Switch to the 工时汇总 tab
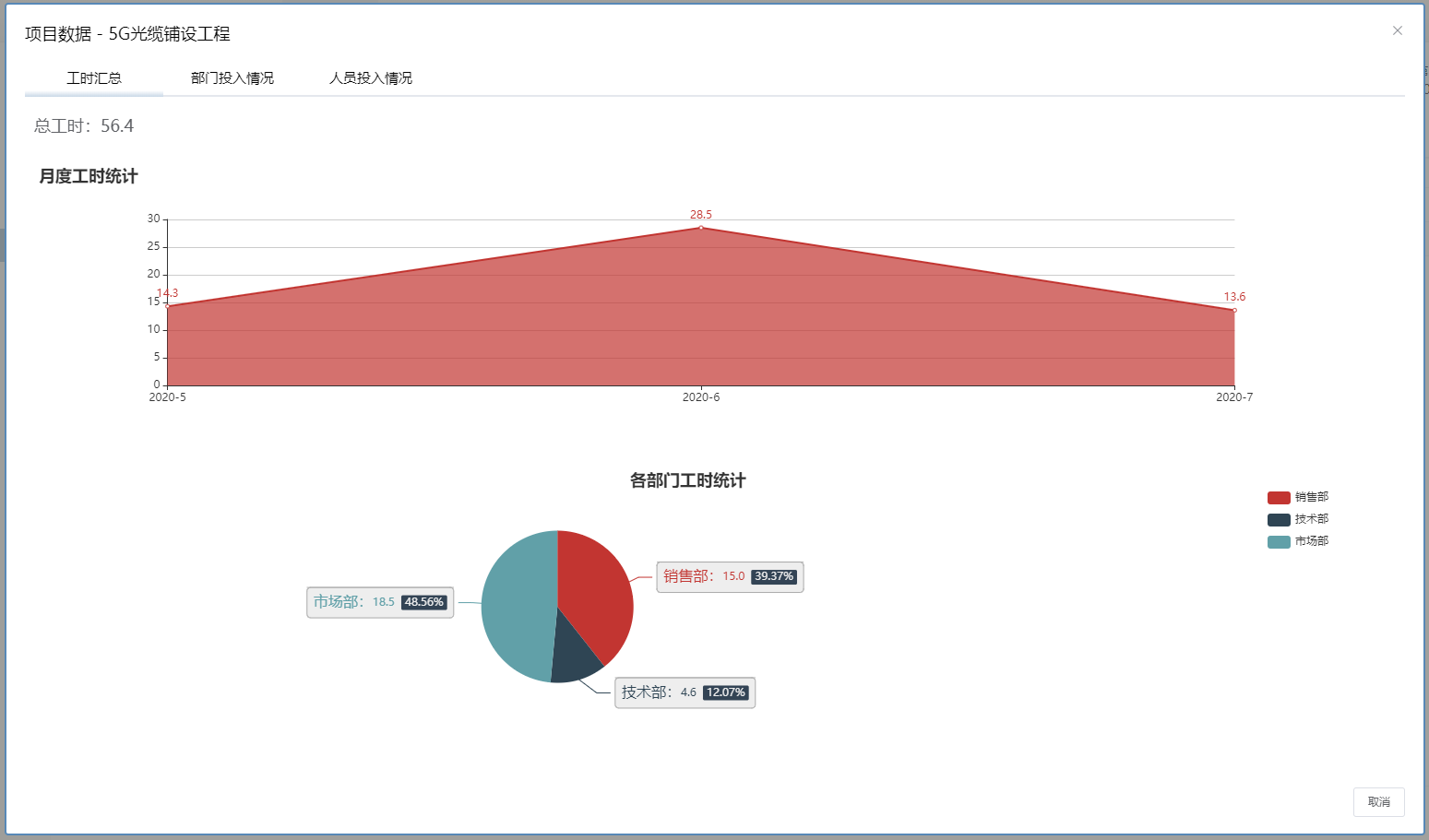Image resolution: width=1429 pixels, height=840 pixels. [94, 78]
